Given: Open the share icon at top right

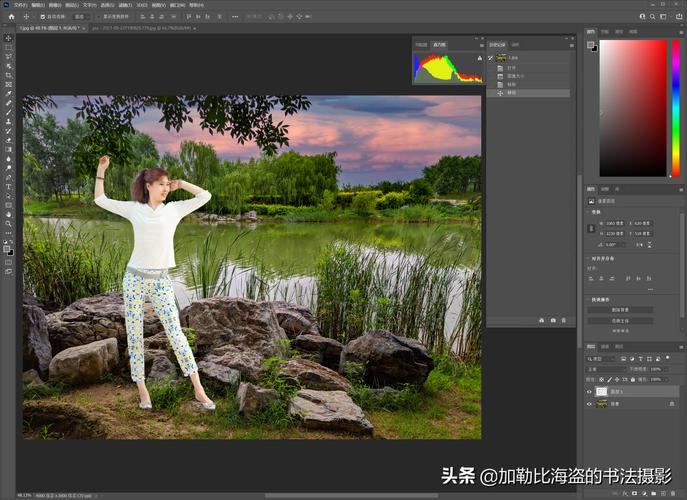Looking at the screenshot, I should pyautogui.click(x=679, y=17).
